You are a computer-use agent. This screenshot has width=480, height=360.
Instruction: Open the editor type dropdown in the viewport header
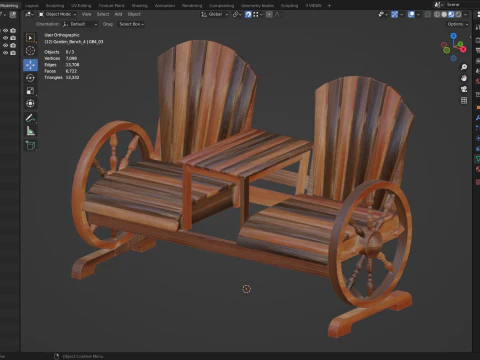tap(29, 14)
